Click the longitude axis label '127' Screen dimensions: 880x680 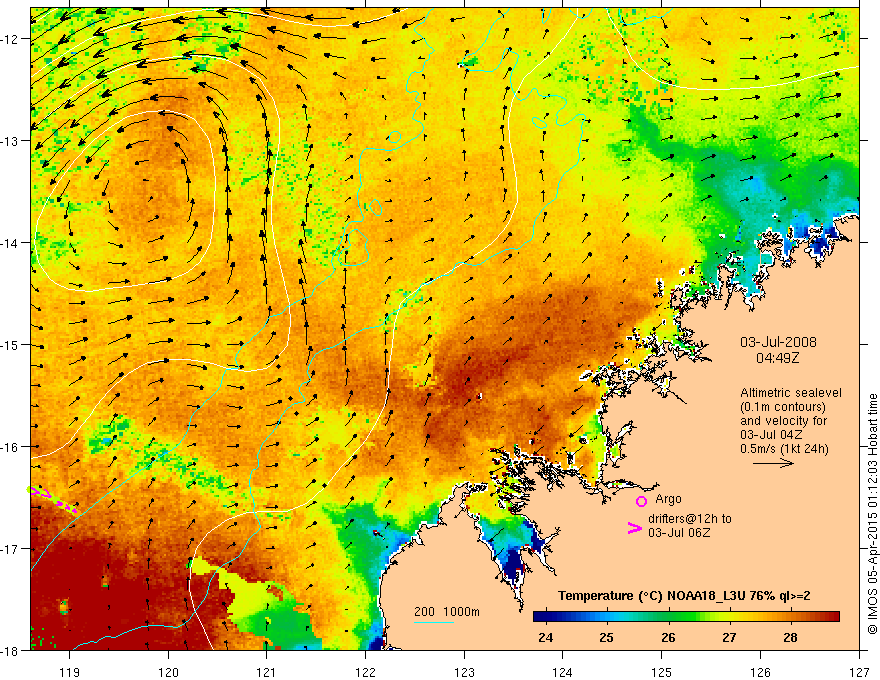859,672
